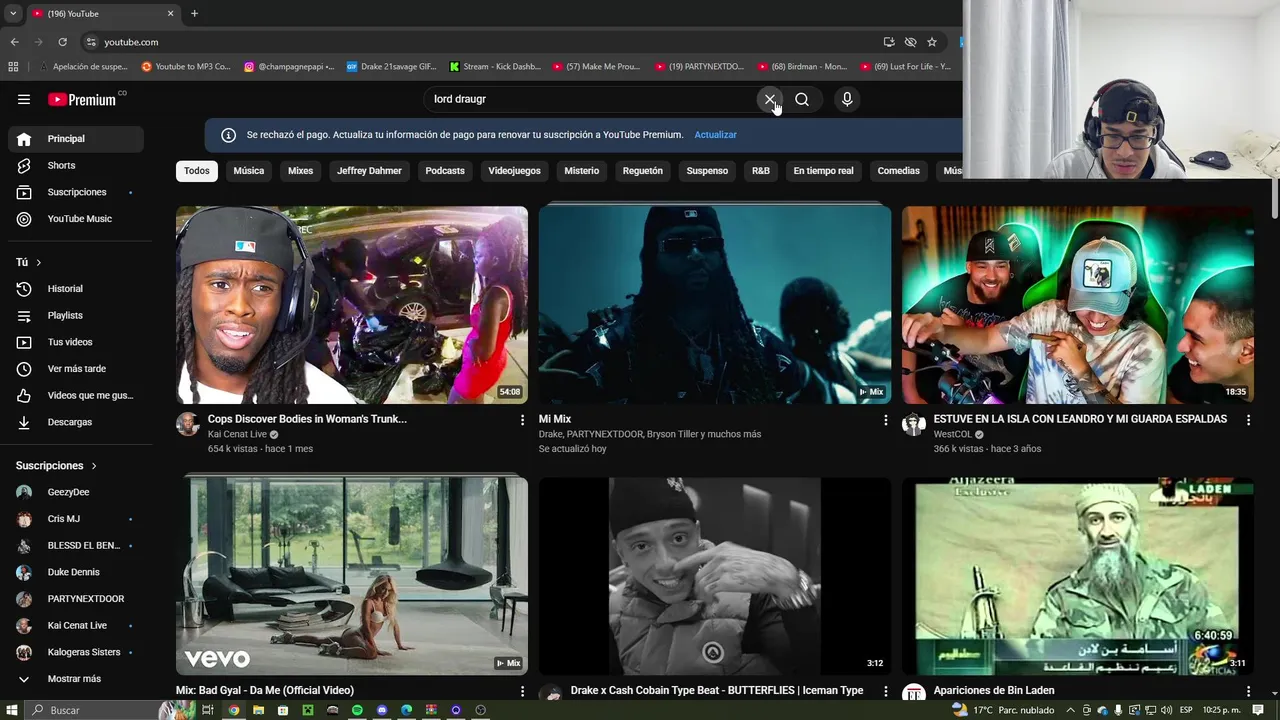The image size is (1280, 720).
Task: Open options menu for Bad Gyal mix
Action: [x=522, y=691]
